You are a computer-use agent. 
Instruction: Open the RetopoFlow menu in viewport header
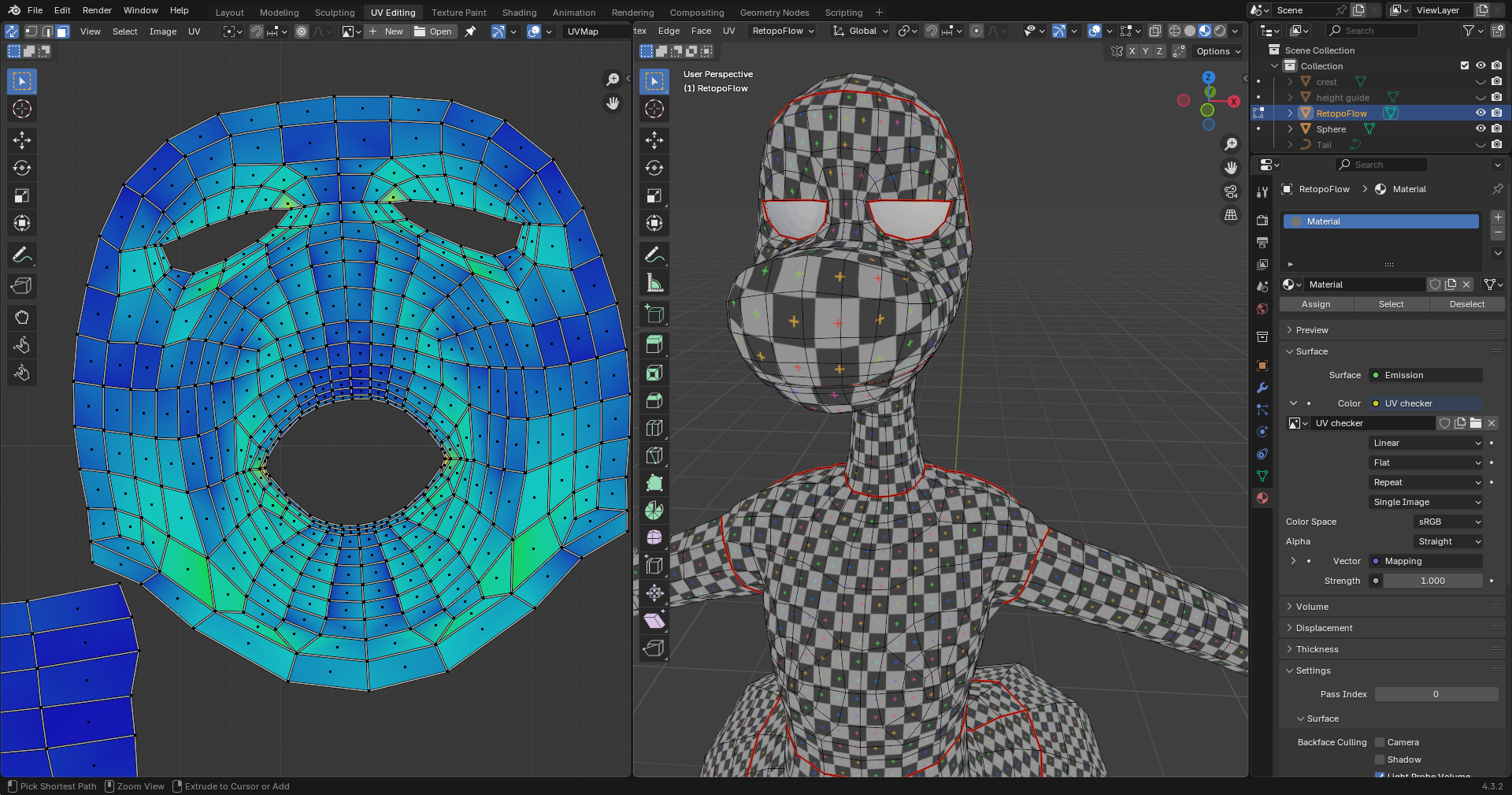[784, 31]
